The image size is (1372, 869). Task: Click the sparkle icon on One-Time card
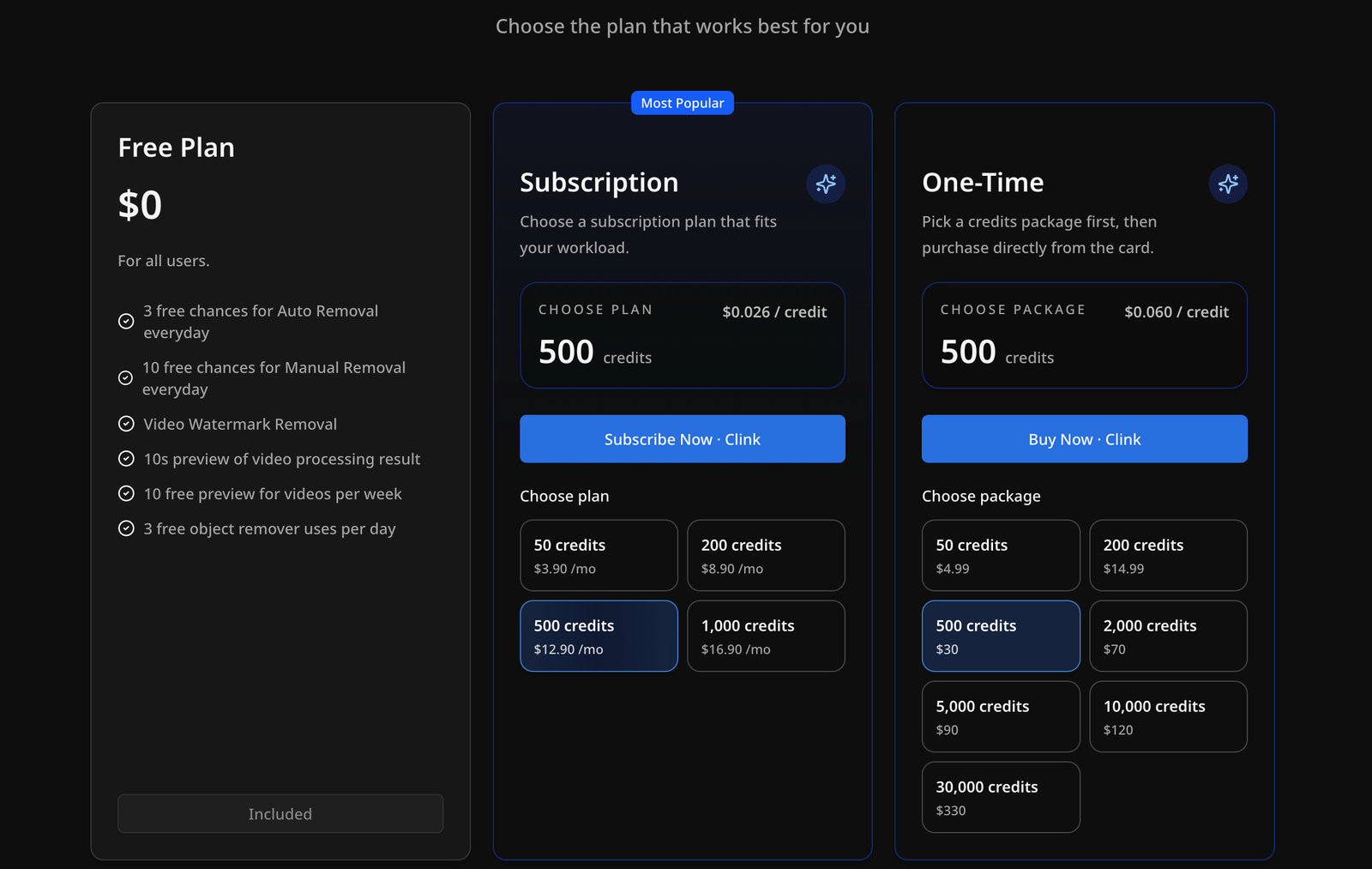1228,184
